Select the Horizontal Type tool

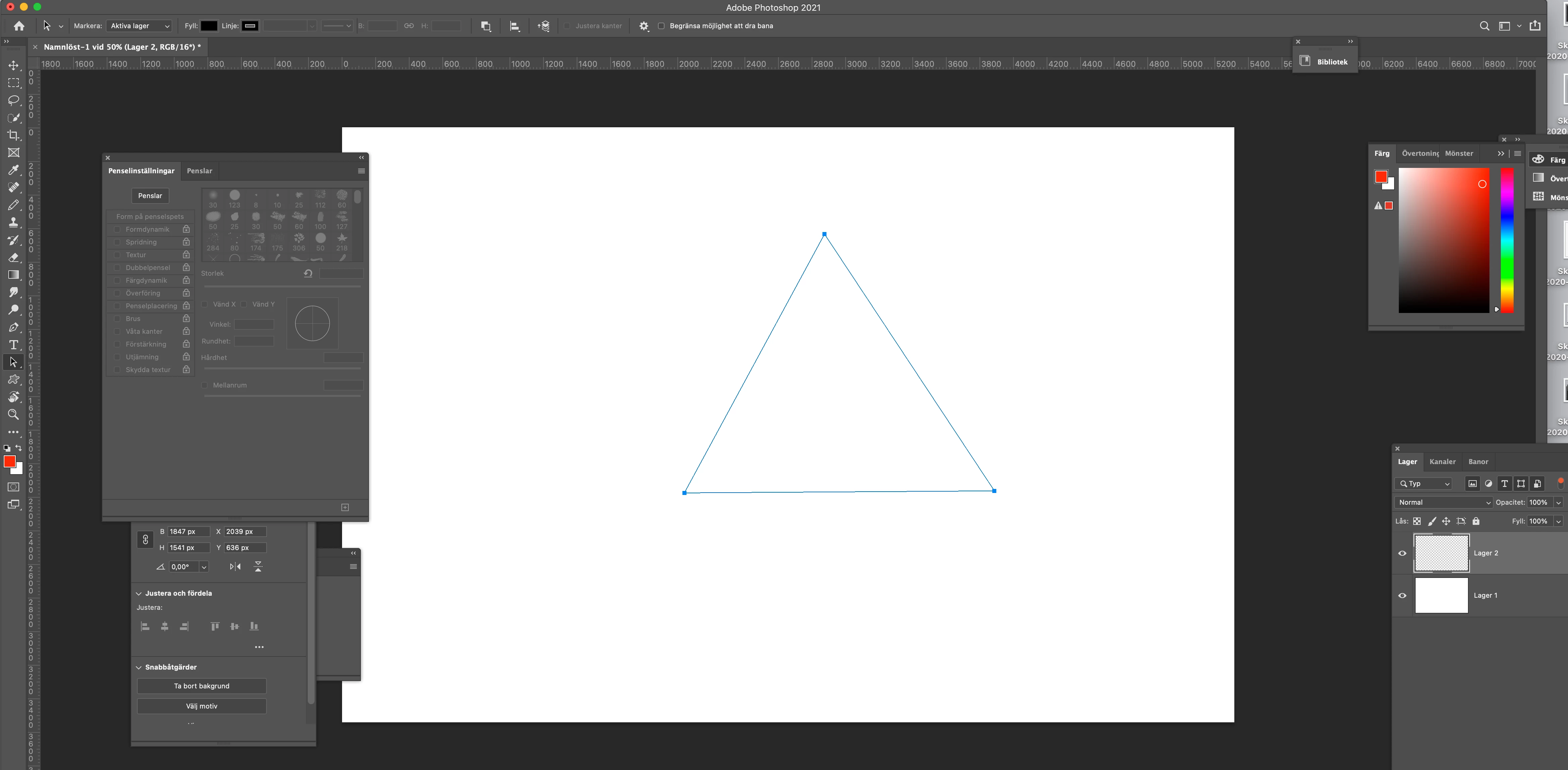(x=13, y=345)
